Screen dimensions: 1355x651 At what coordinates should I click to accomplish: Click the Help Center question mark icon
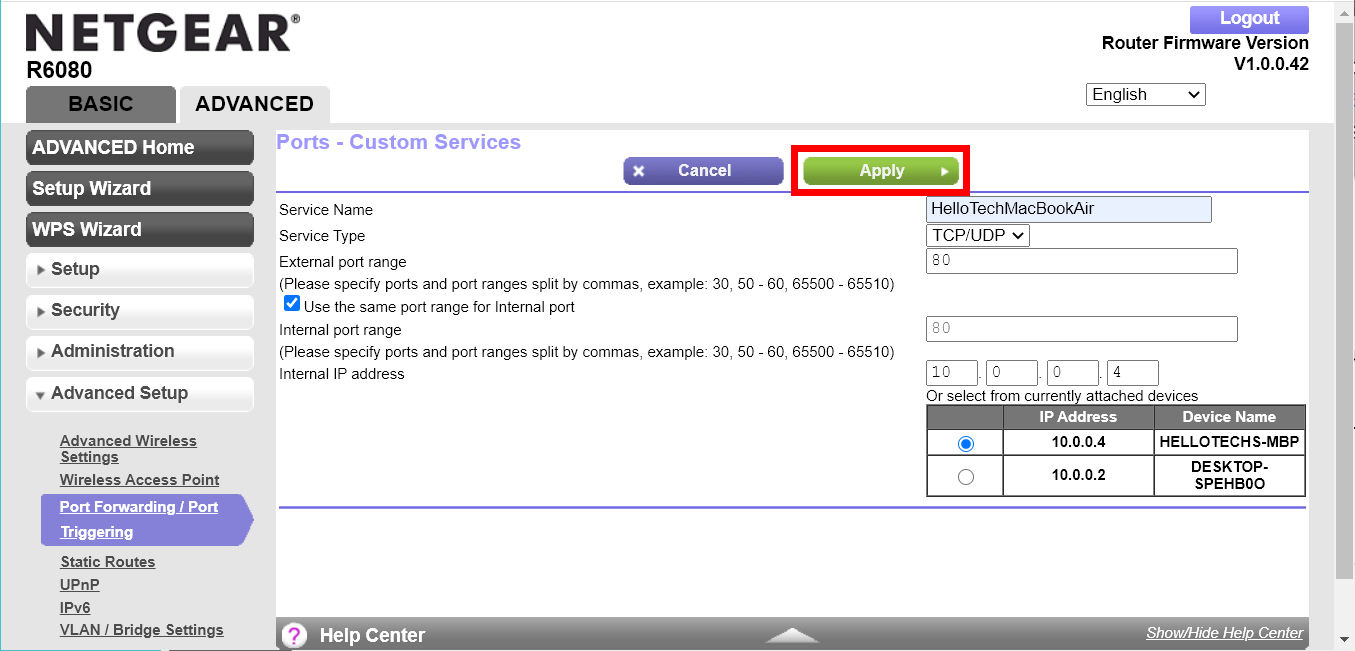point(294,635)
